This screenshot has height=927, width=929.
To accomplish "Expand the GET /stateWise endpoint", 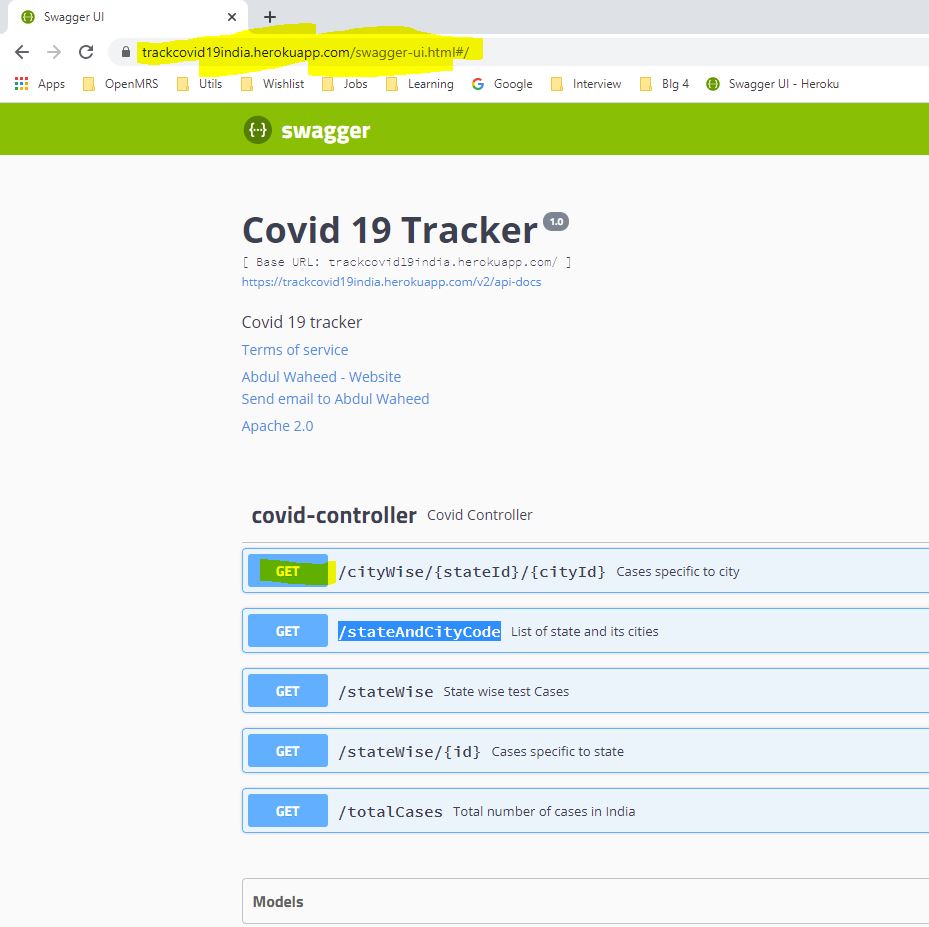I will (x=585, y=691).
